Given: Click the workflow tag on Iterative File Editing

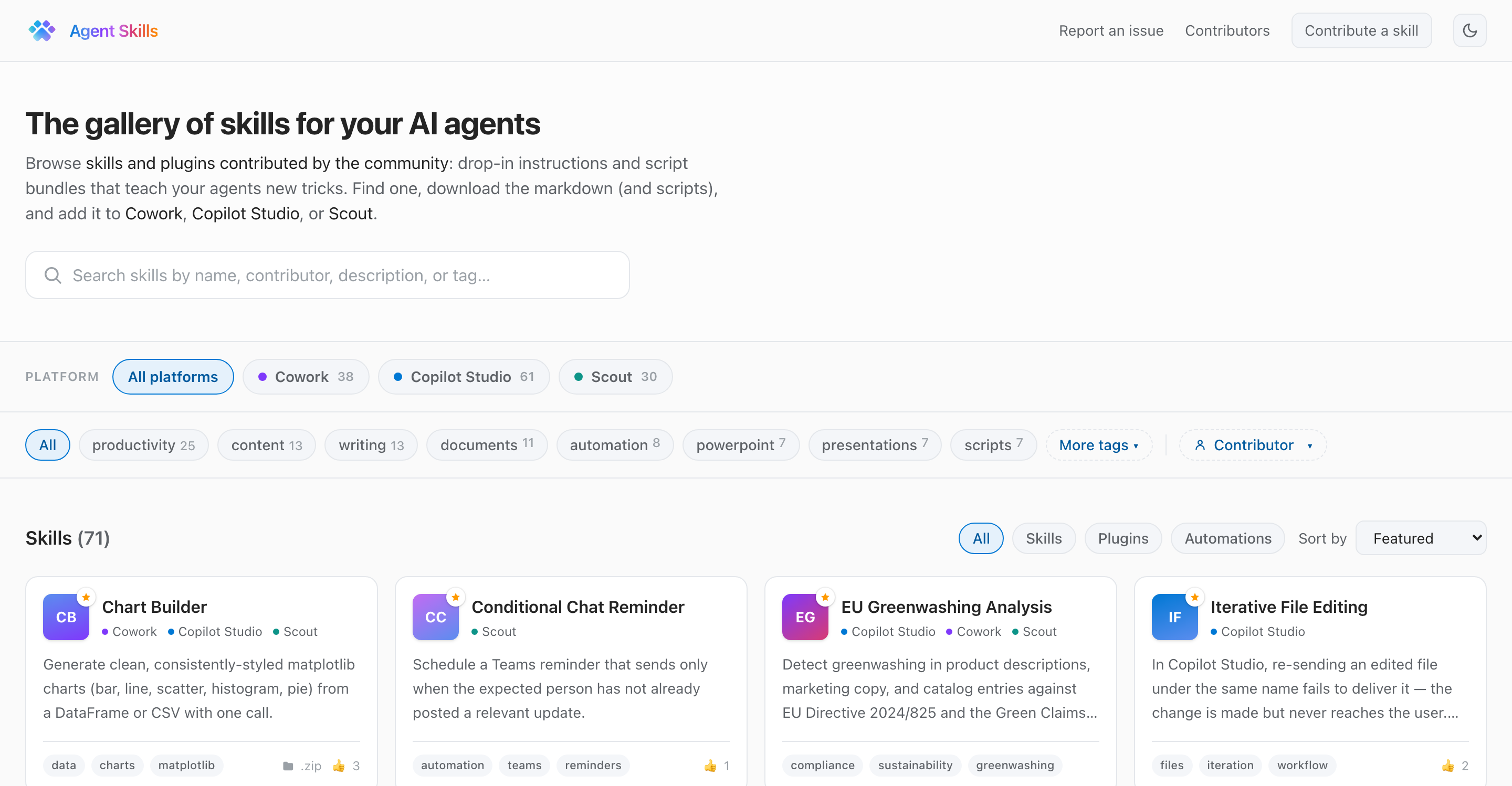Looking at the screenshot, I should tap(1303, 766).
